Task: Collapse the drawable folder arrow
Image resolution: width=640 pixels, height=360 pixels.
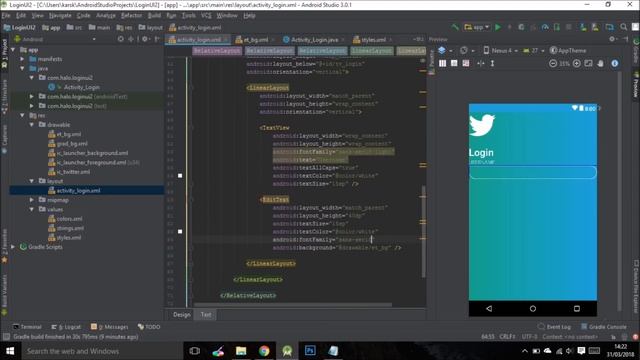Action: pos(31,124)
